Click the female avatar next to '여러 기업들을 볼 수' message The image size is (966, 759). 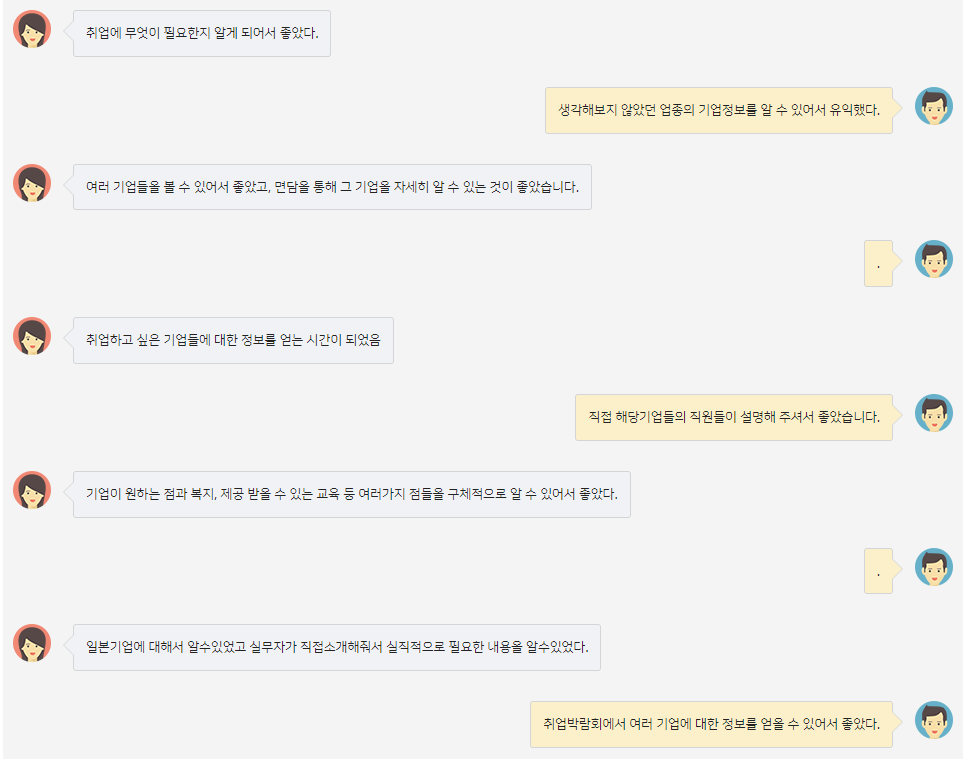(x=32, y=183)
